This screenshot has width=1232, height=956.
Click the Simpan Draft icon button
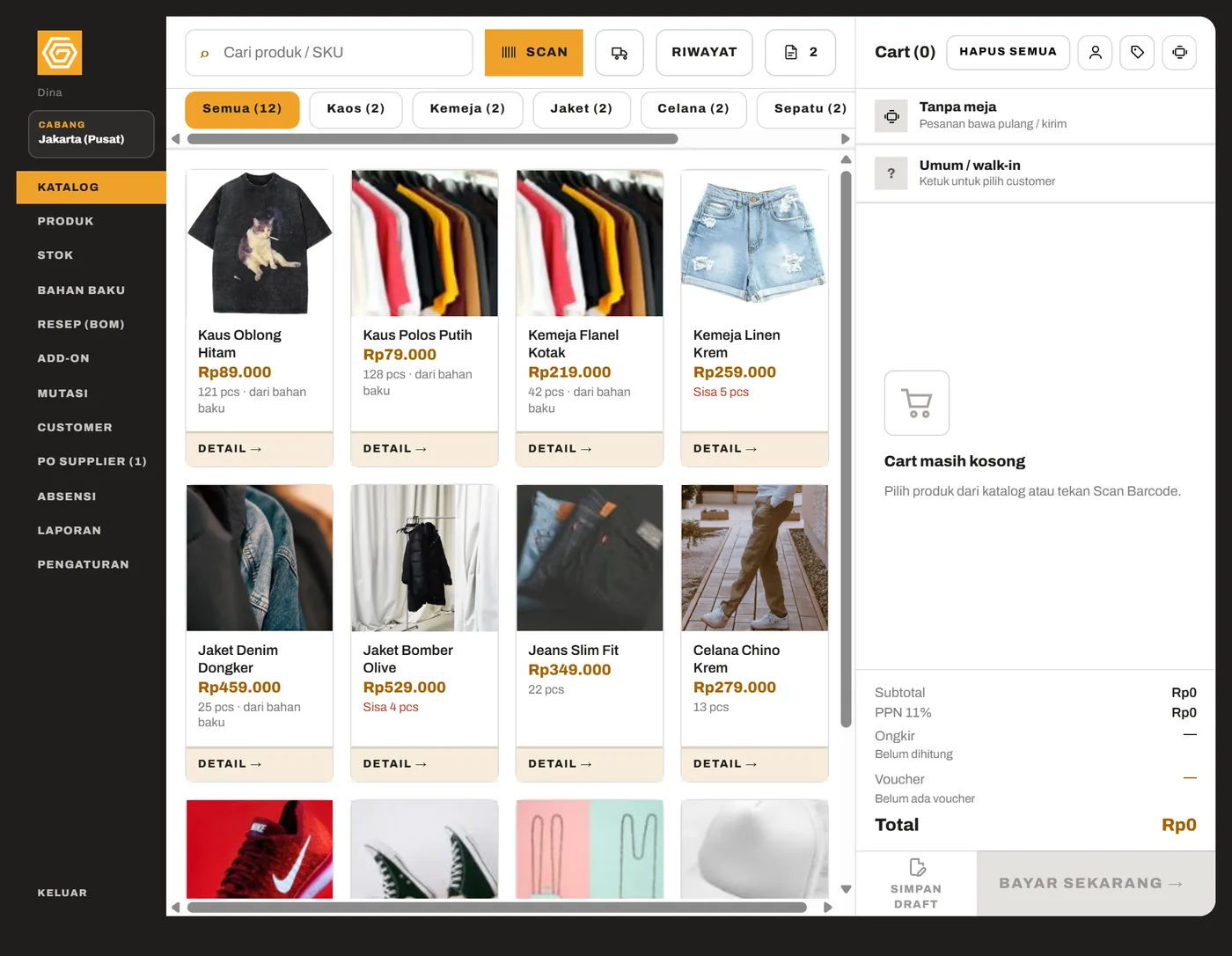coord(916,884)
